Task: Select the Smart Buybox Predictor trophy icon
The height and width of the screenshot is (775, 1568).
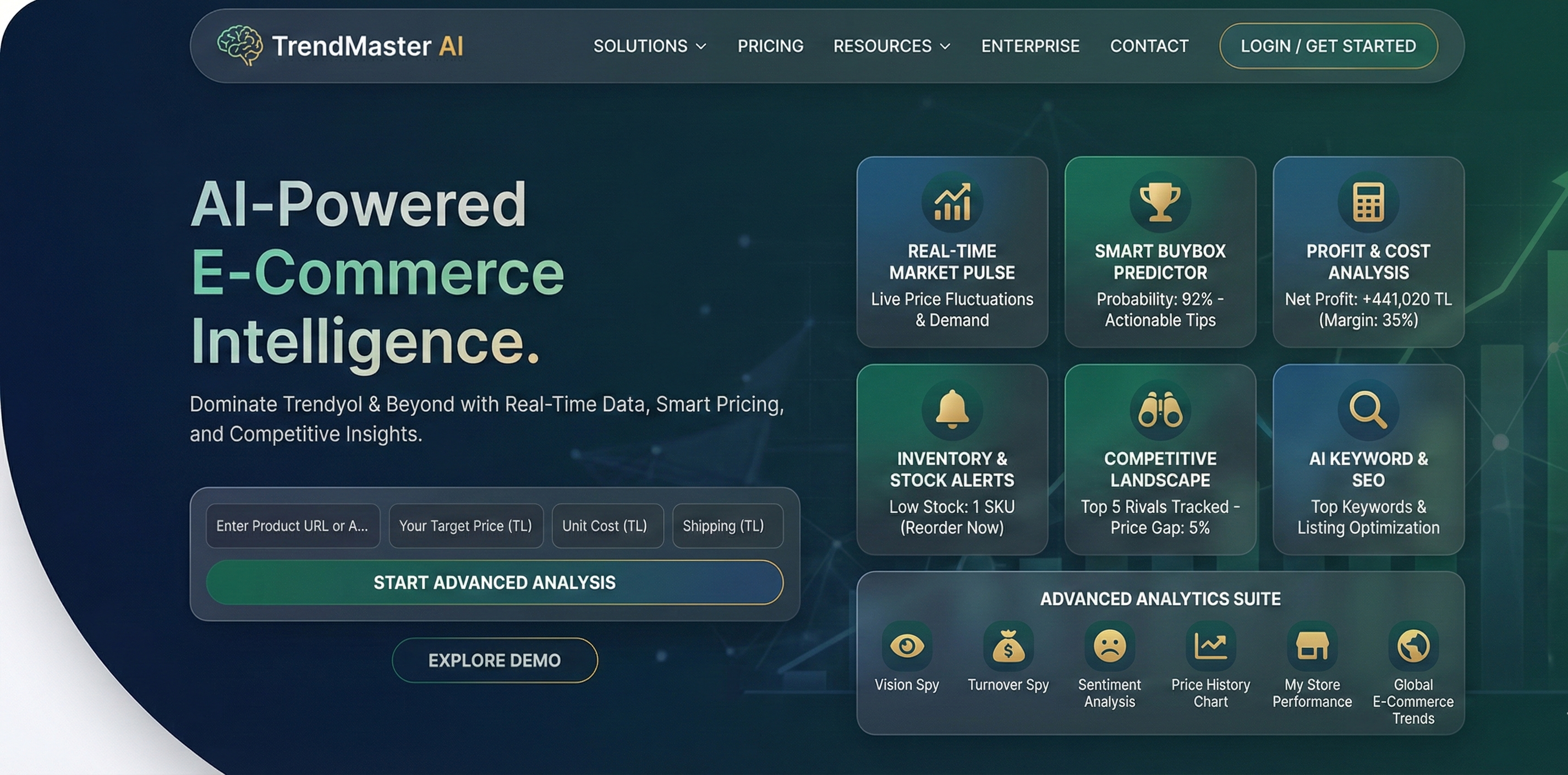Action: click(x=1160, y=201)
